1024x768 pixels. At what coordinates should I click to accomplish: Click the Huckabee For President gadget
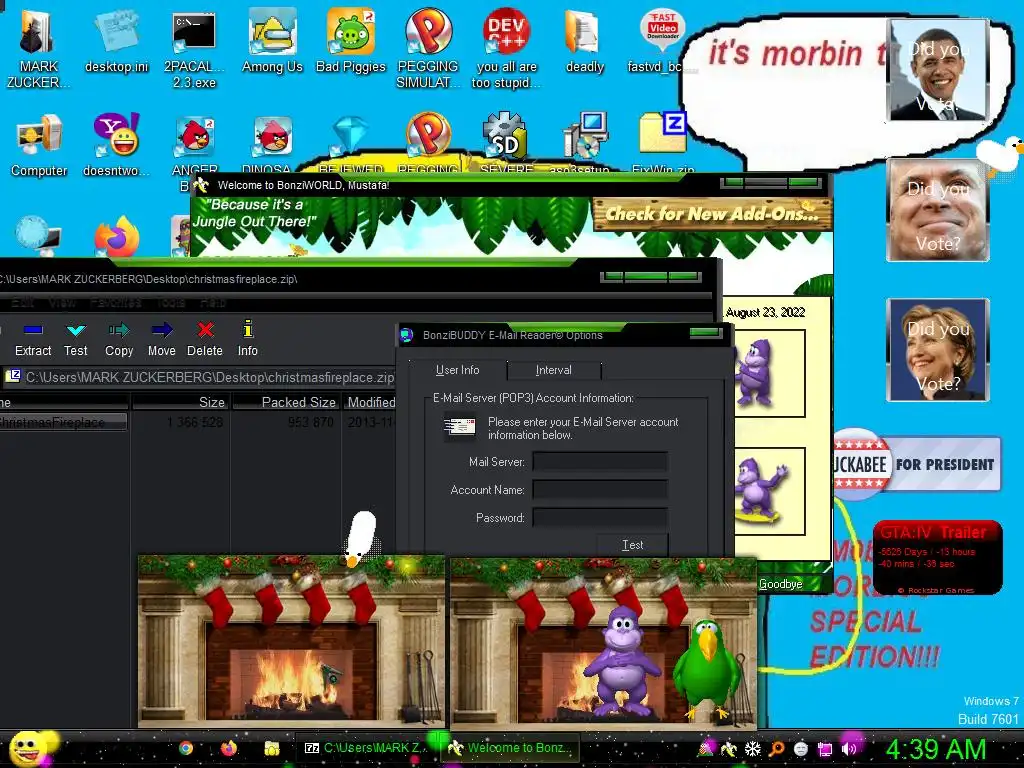pyautogui.click(x=917, y=464)
